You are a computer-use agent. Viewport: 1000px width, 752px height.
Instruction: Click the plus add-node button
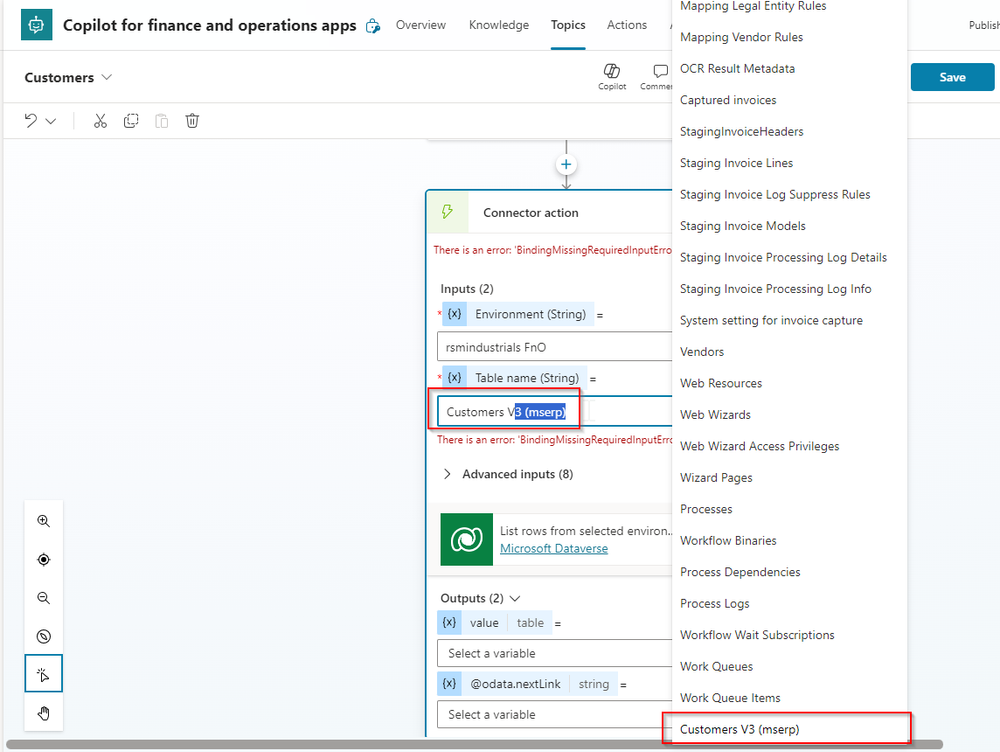pos(566,165)
